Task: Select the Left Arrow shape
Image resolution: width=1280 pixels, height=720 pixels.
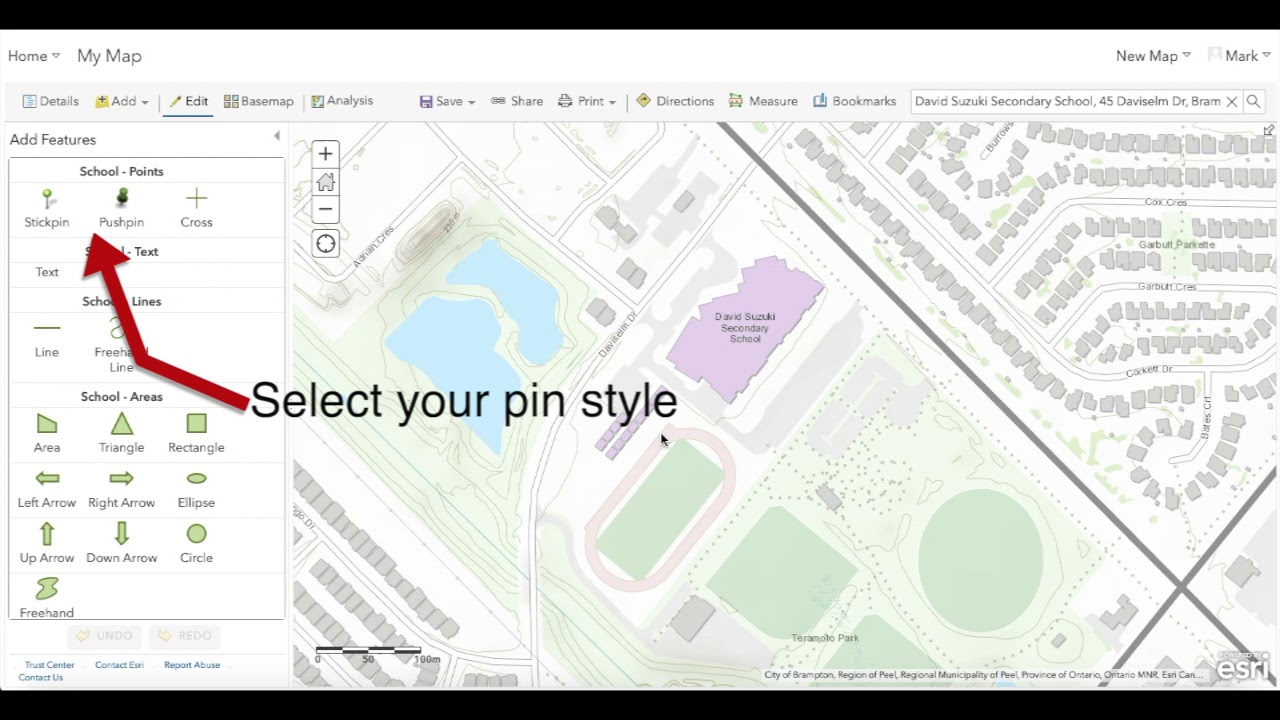Action: click(47, 489)
